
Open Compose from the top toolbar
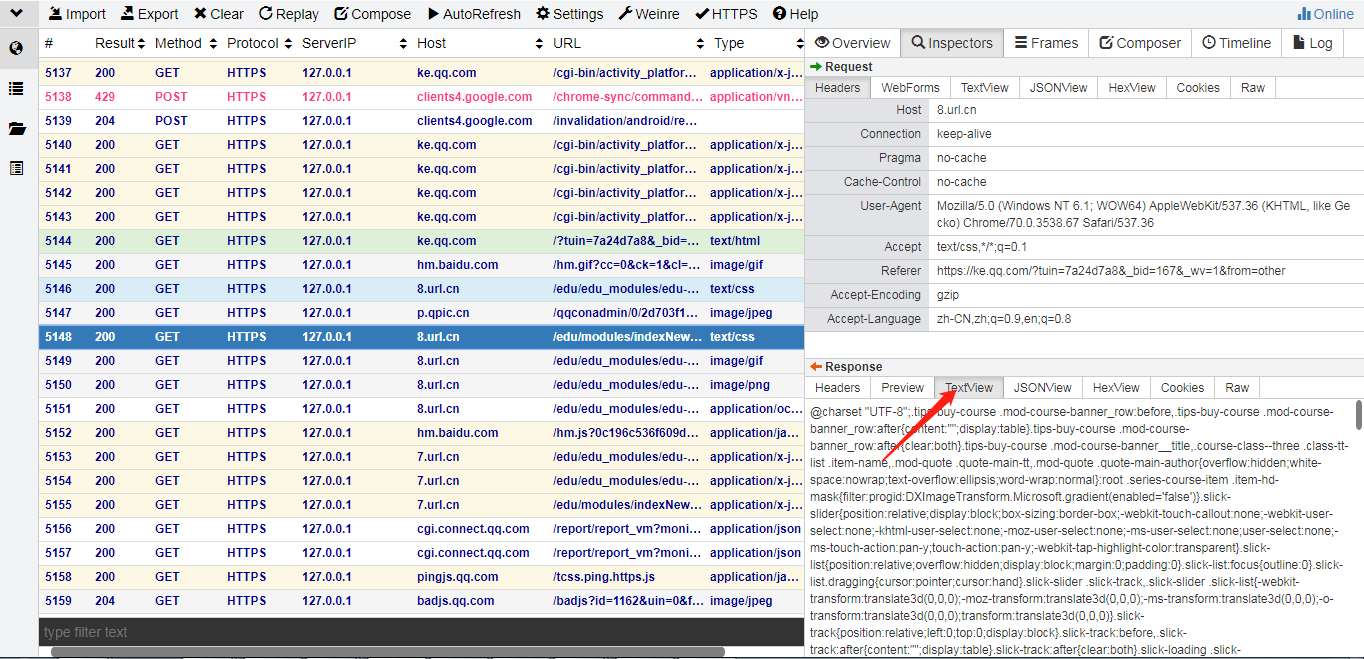click(x=372, y=14)
